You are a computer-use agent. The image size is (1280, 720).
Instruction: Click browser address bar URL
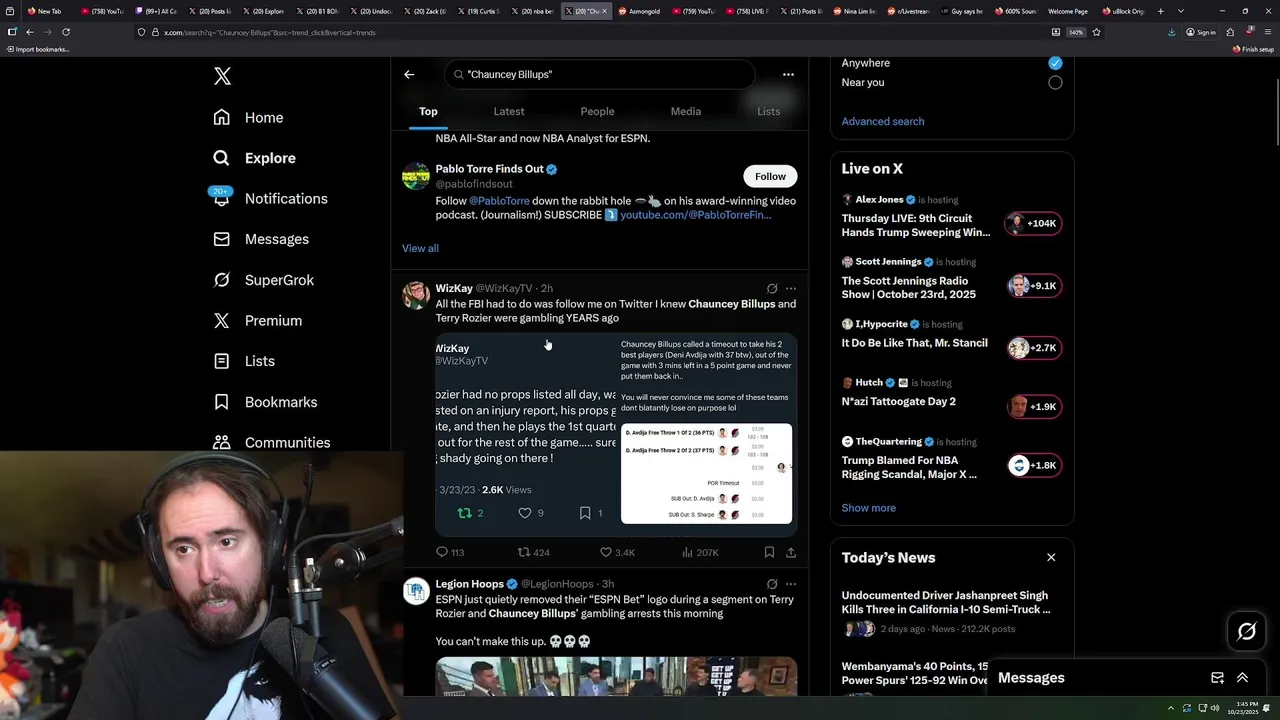pos(270,32)
